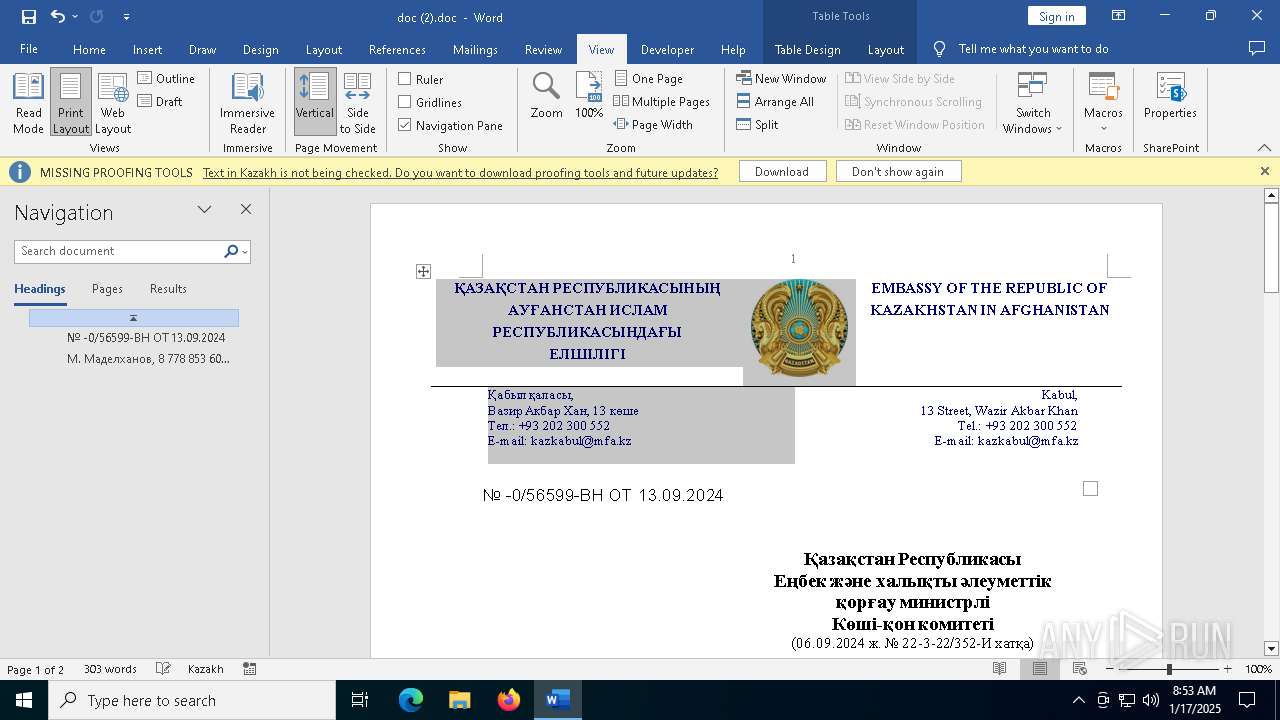Open the Zoom dialog

coord(546,96)
